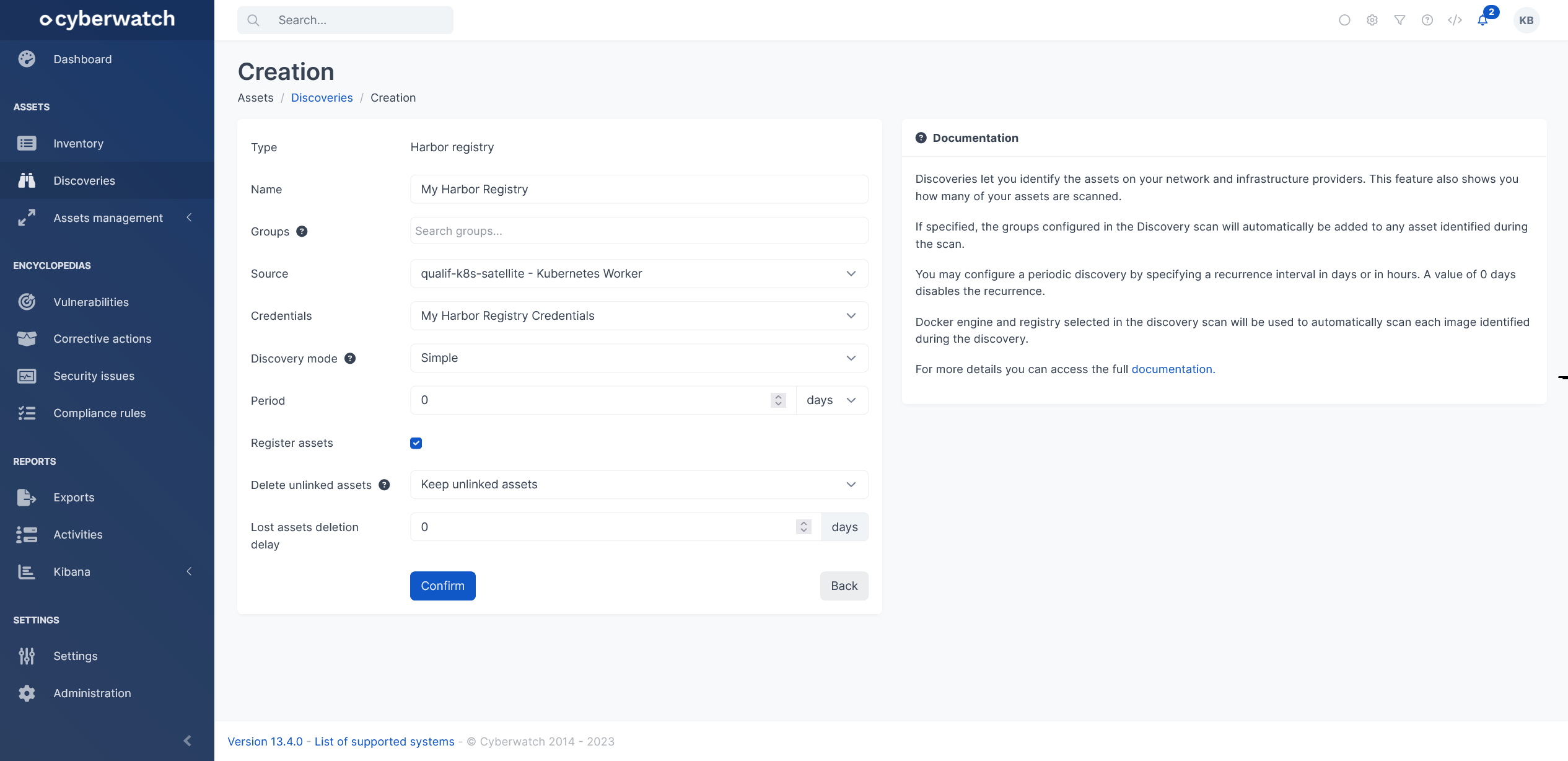Click the Period value stepper arrows
The width and height of the screenshot is (1568, 761).
coord(778,400)
